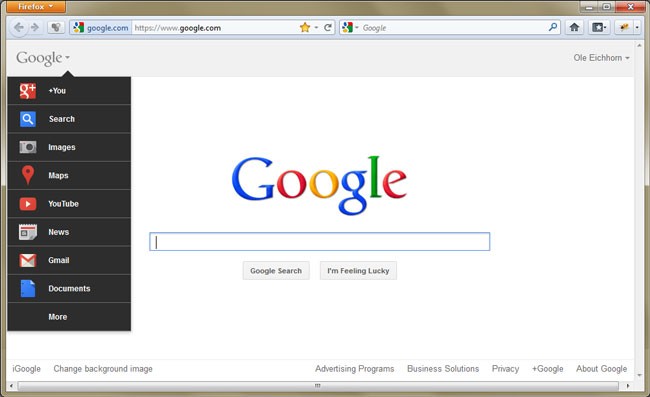Click the horizontal scrollbar right arrow
This screenshot has width=650, height=397.
click(628, 386)
